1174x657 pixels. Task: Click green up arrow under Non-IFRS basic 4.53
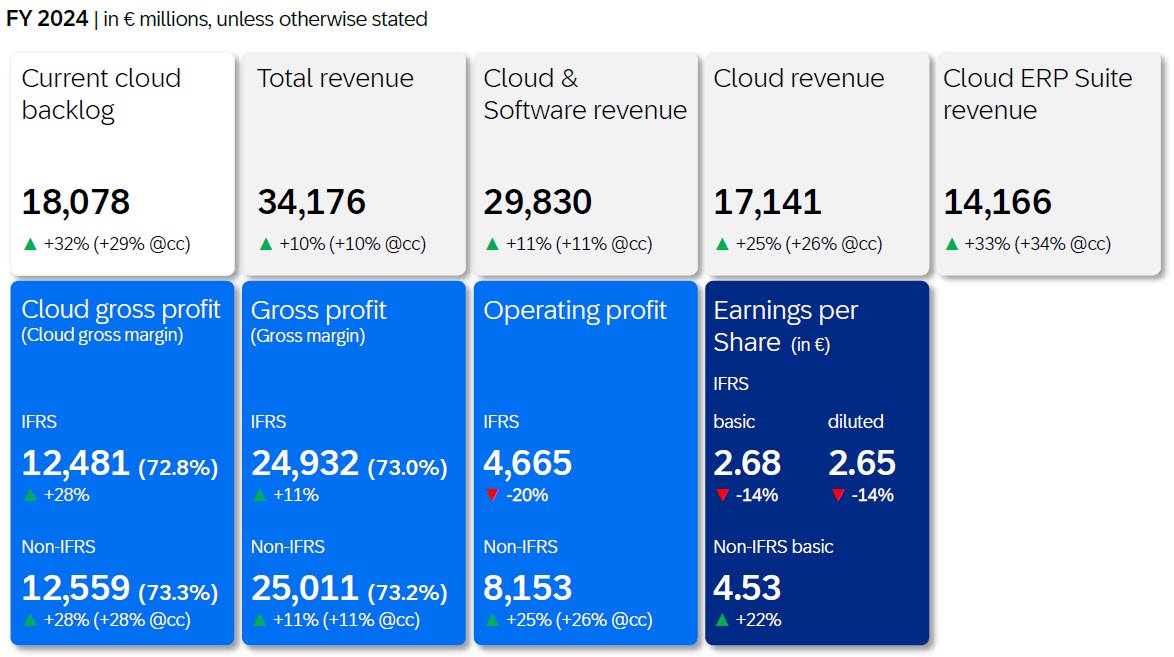point(721,620)
